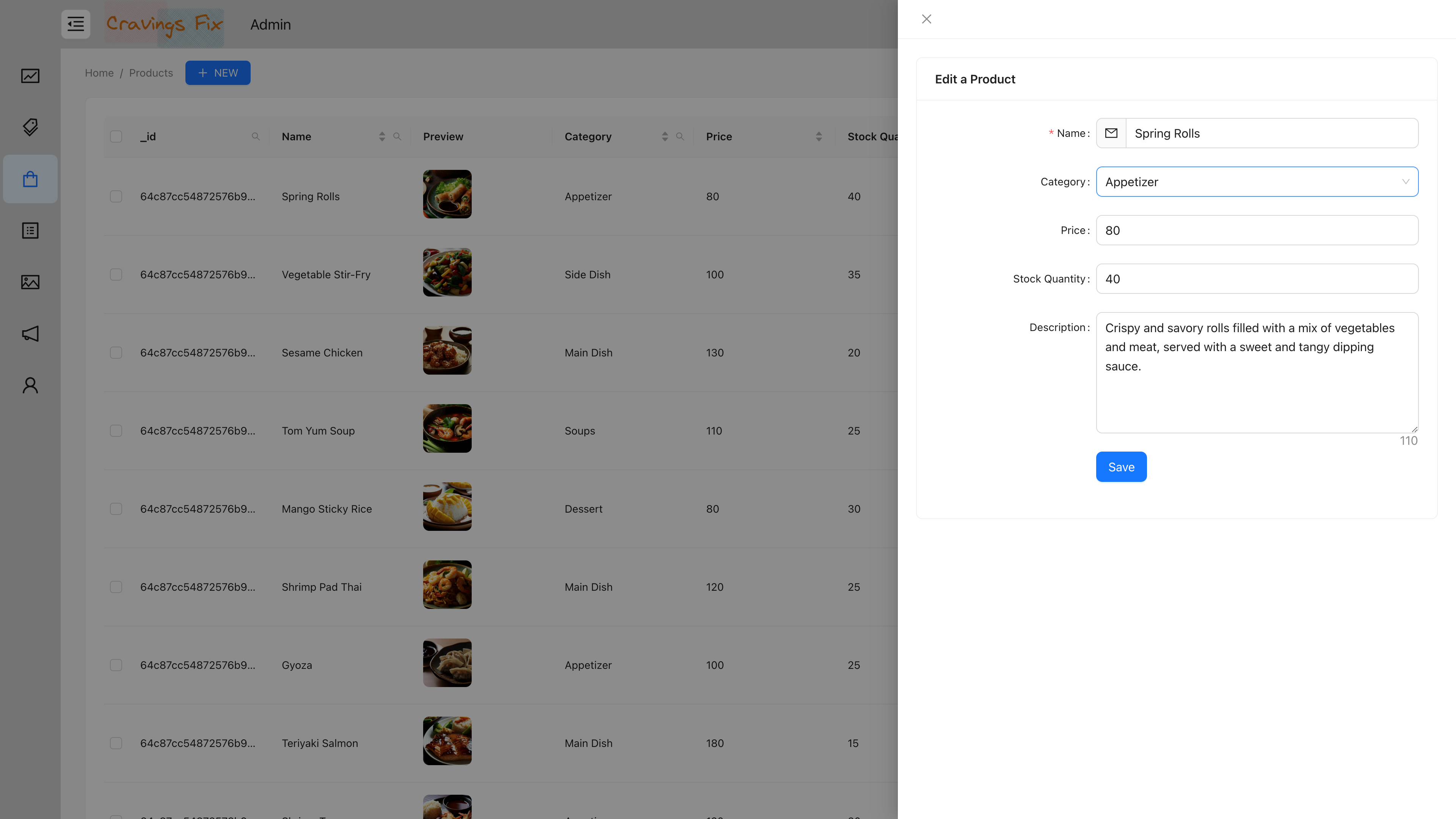Open the image gallery sidebar icon

(x=30, y=282)
